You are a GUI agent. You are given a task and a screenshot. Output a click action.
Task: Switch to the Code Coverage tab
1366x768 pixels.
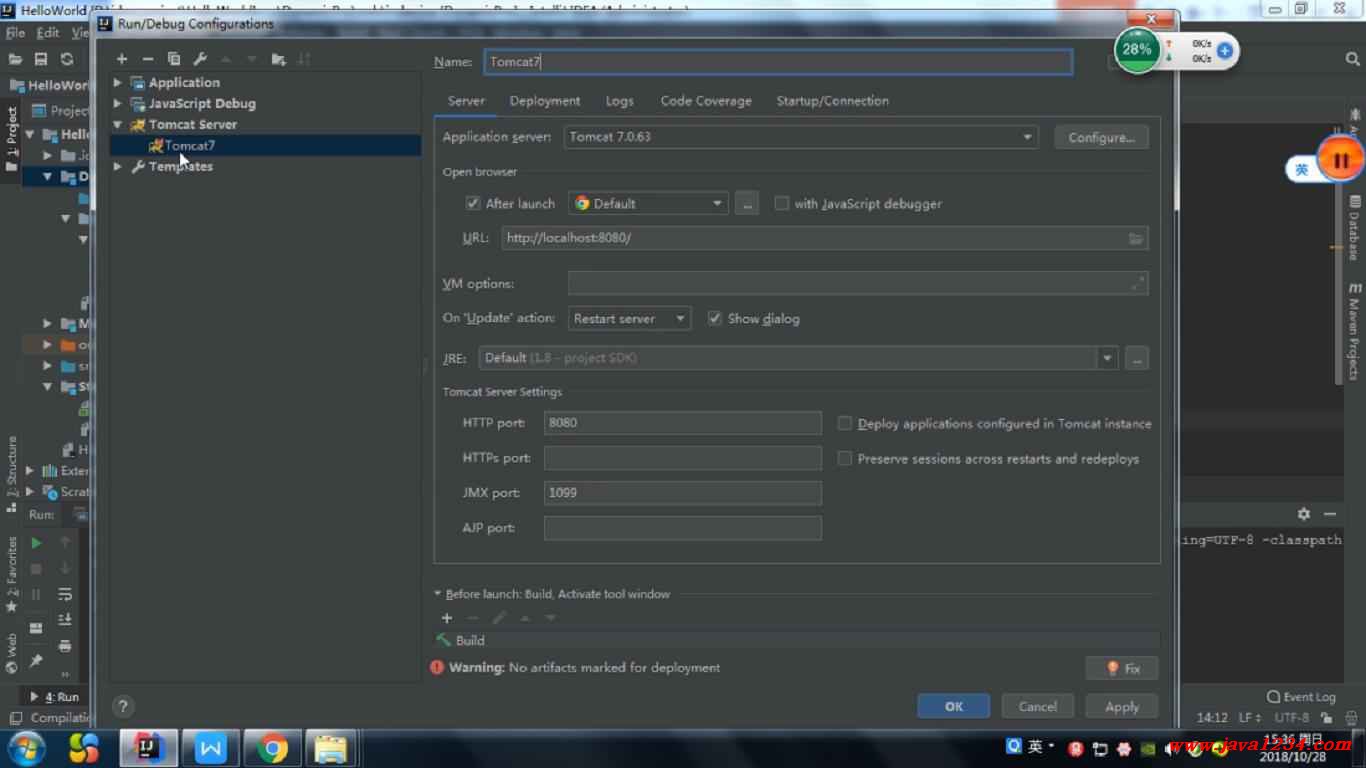[x=706, y=101]
